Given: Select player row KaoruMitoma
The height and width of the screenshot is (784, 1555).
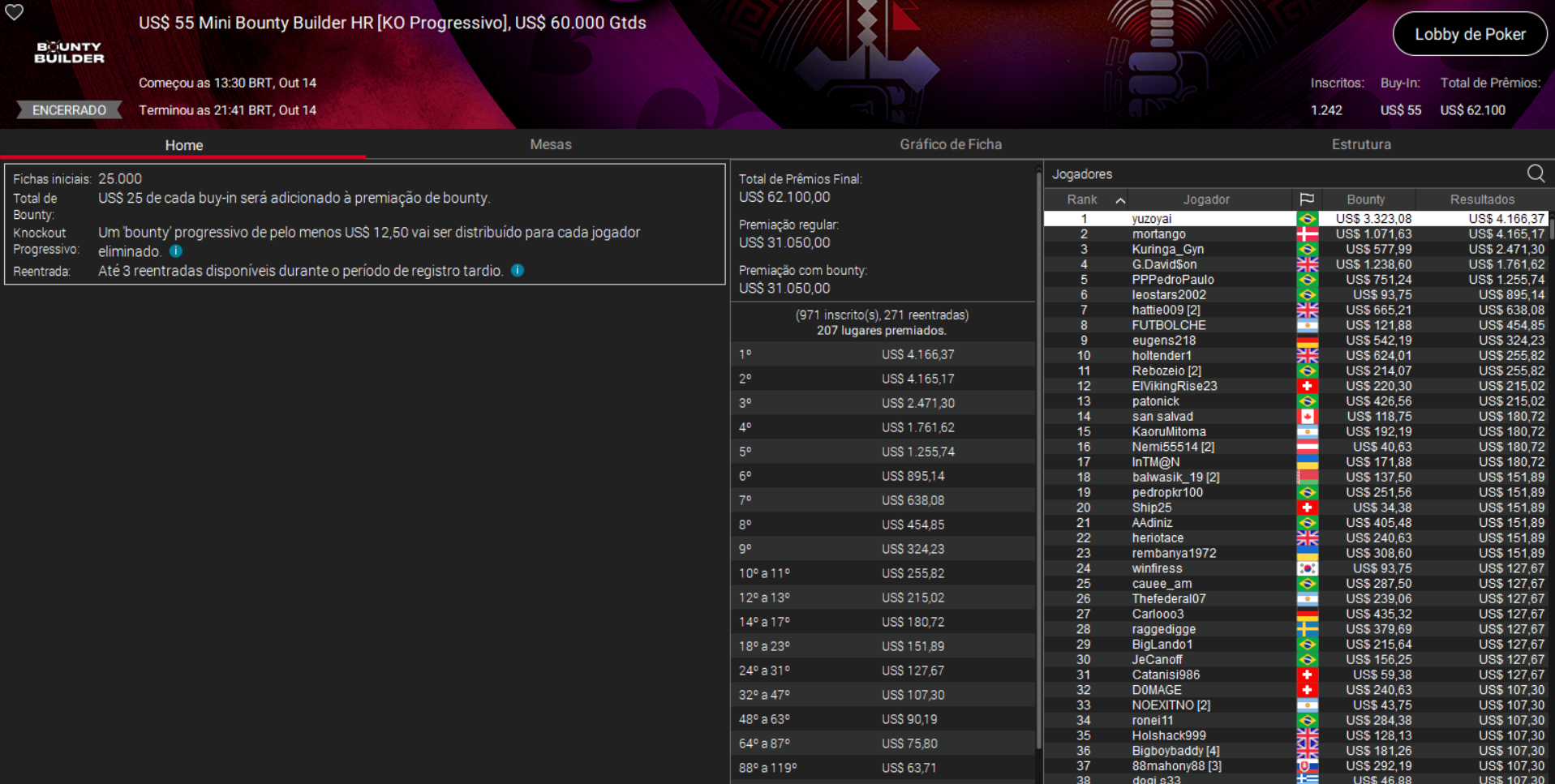Looking at the screenshot, I should (1295, 431).
